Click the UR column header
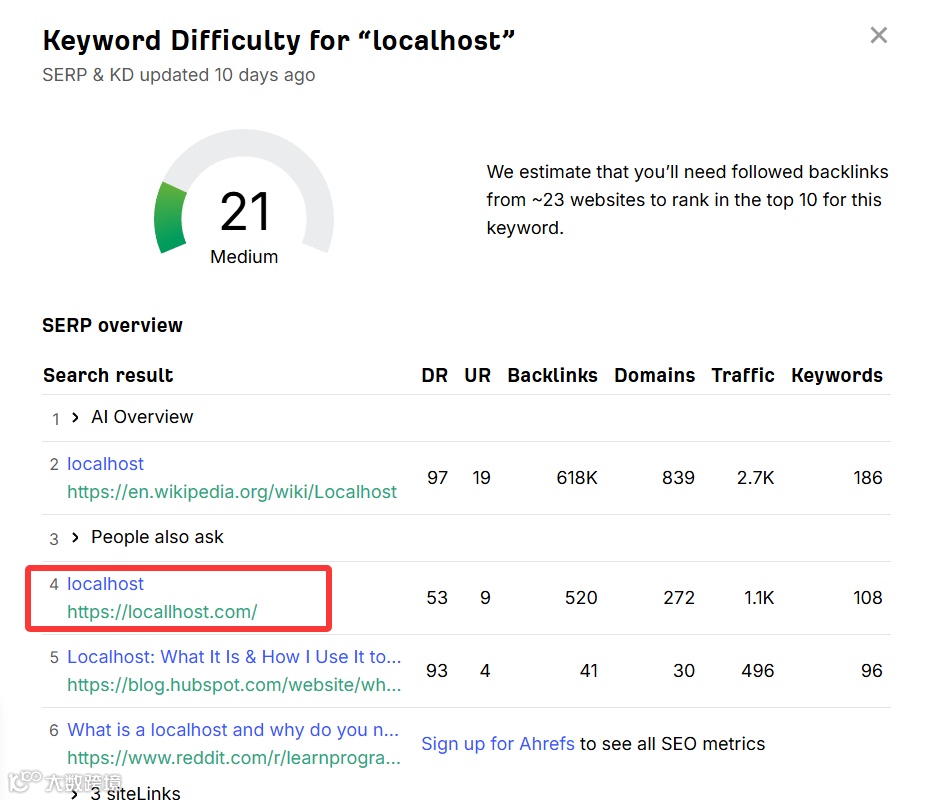Viewport: 930px width, 800px height. (x=477, y=376)
